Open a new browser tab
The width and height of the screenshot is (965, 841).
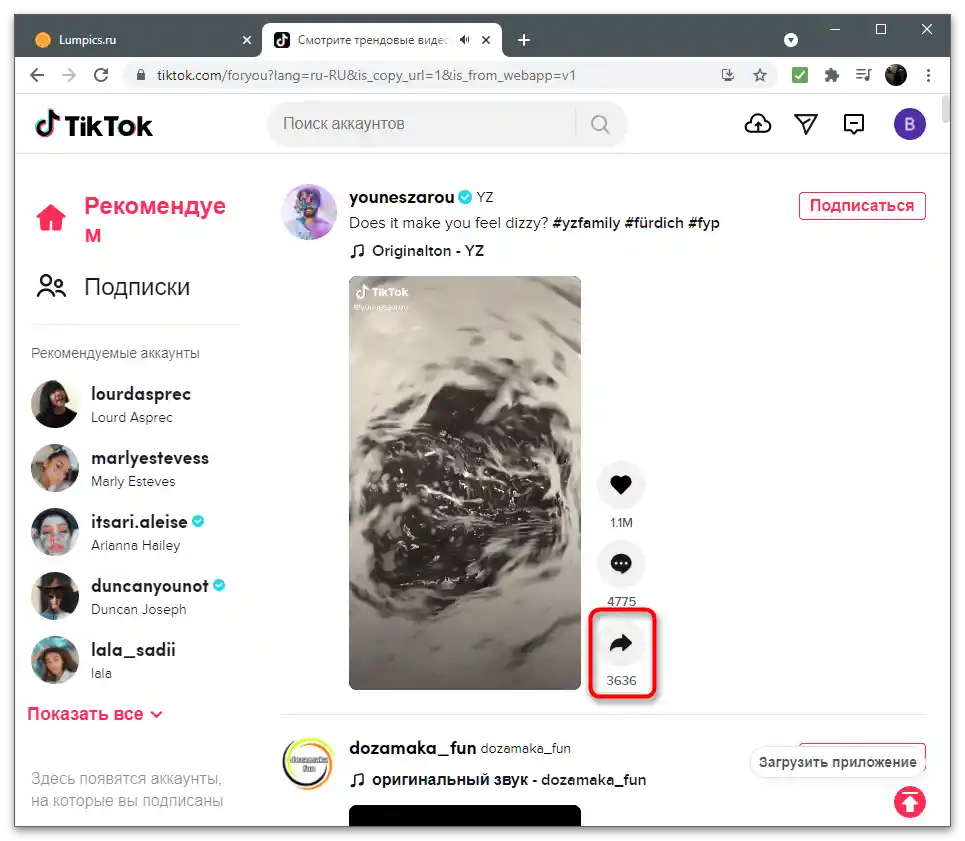(524, 40)
